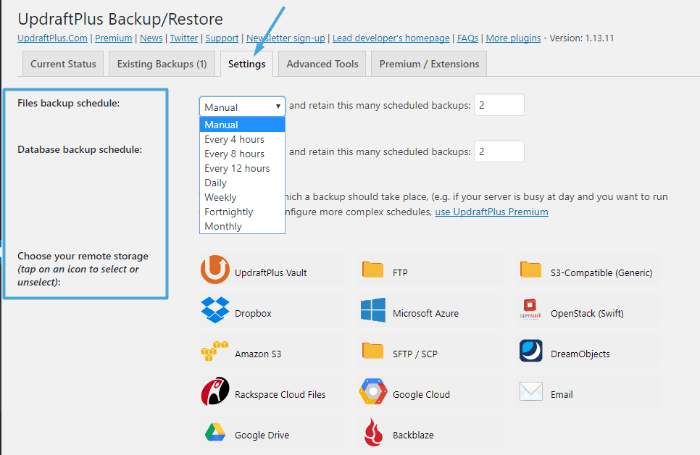Select the SFTP / SCP folder icon
Screen dimensions: 700x455
point(372,351)
